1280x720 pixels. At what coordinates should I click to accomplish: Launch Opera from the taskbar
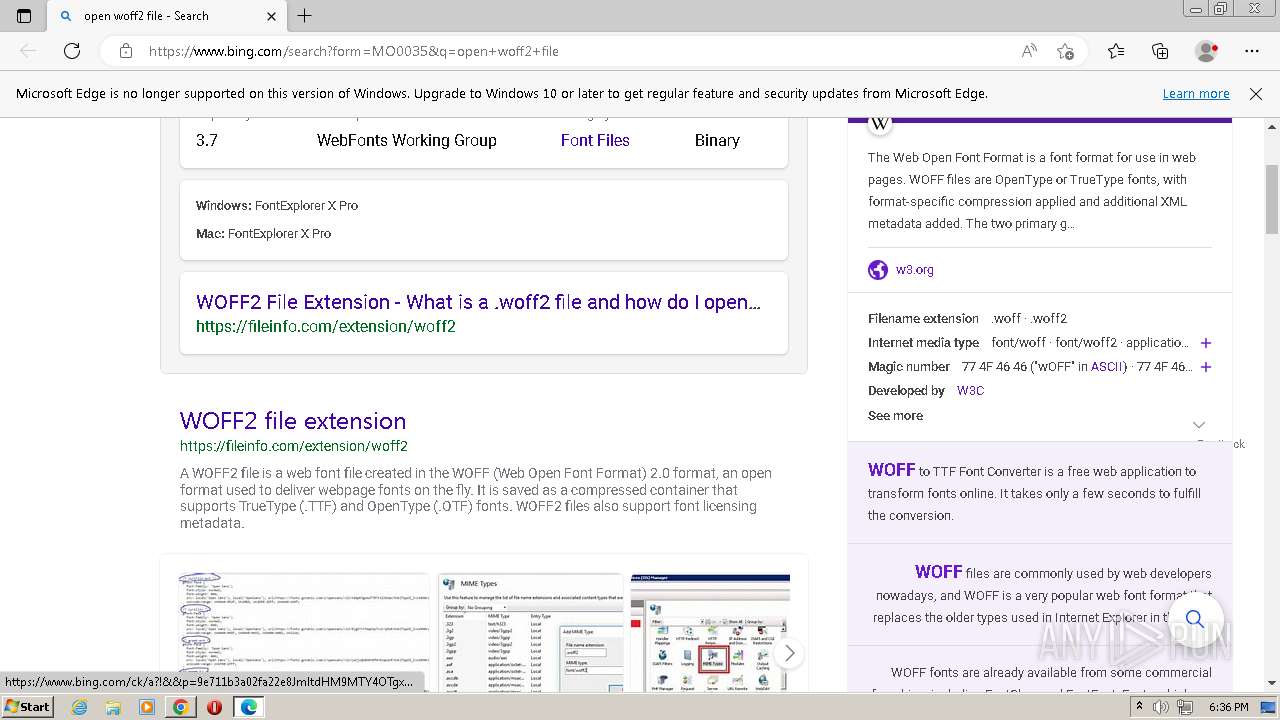[214, 707]
